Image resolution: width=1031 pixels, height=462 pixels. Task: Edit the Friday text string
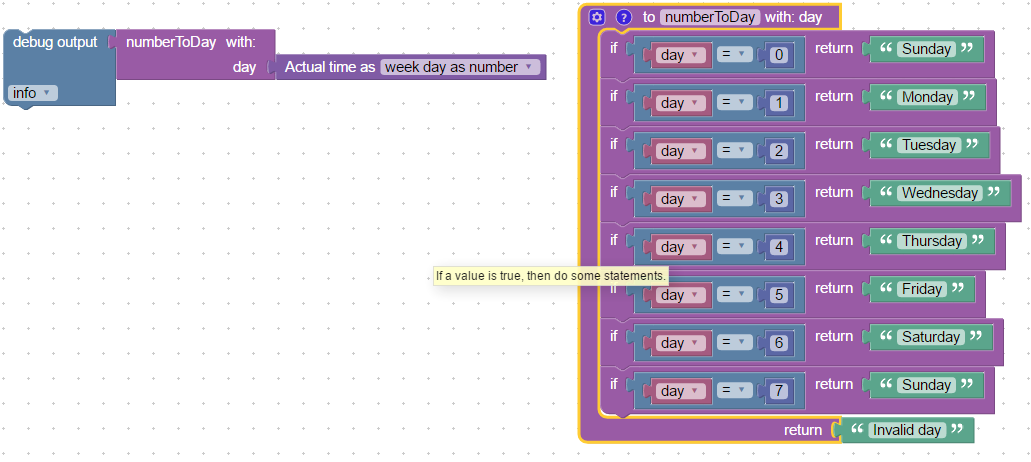pos(921,289)
